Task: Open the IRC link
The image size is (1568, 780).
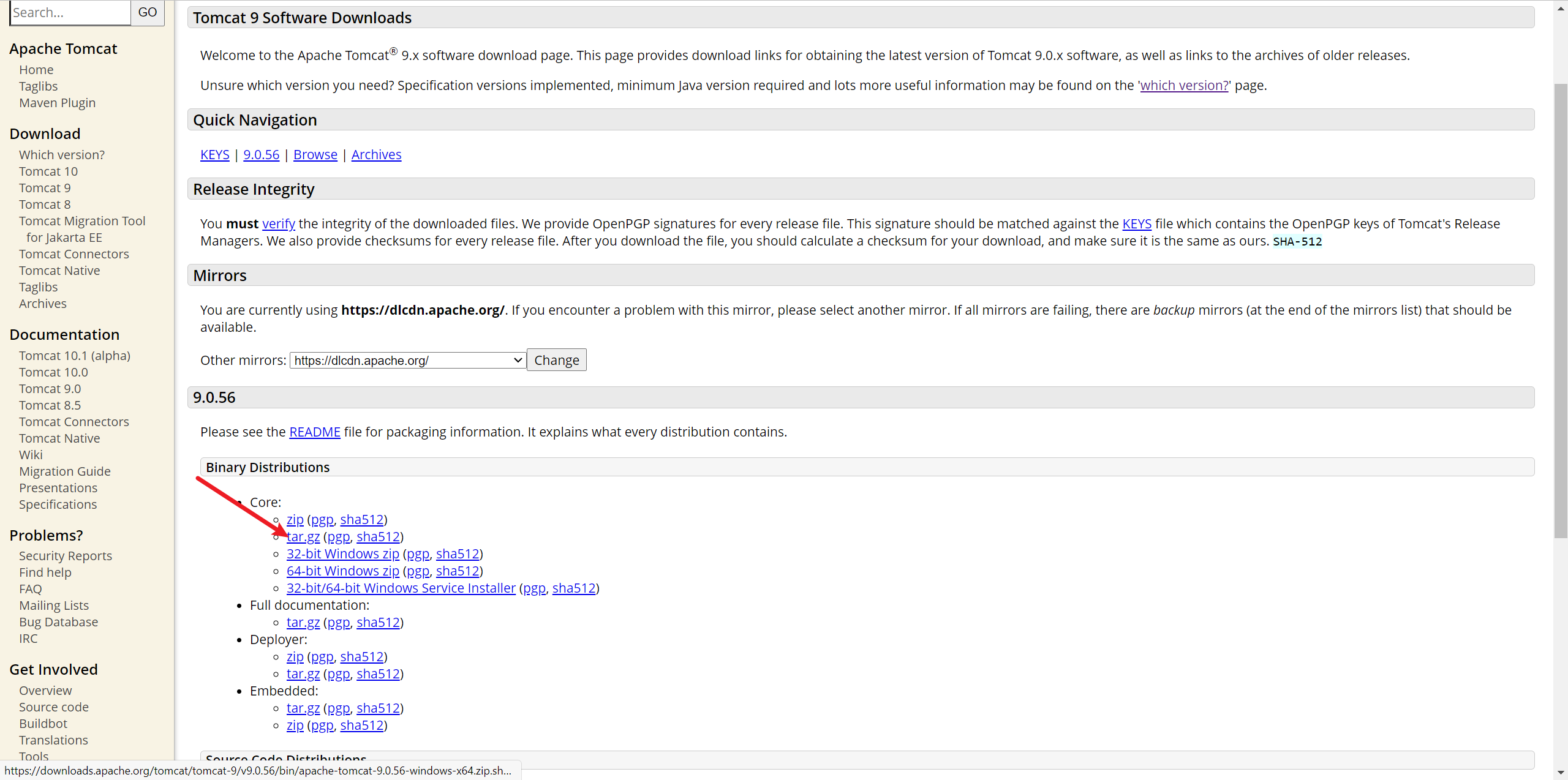Action: click(x=28, y=639)
